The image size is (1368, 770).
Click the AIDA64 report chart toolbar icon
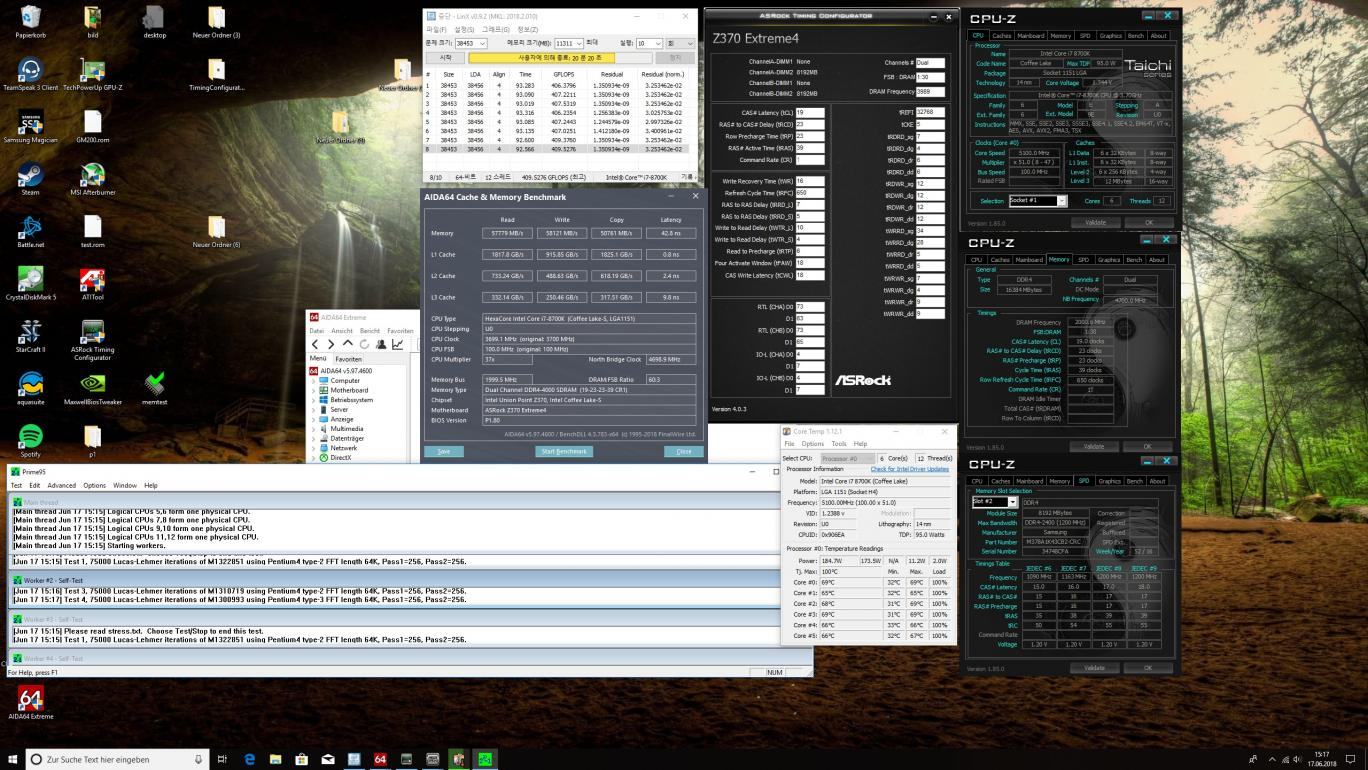[397, 344]
